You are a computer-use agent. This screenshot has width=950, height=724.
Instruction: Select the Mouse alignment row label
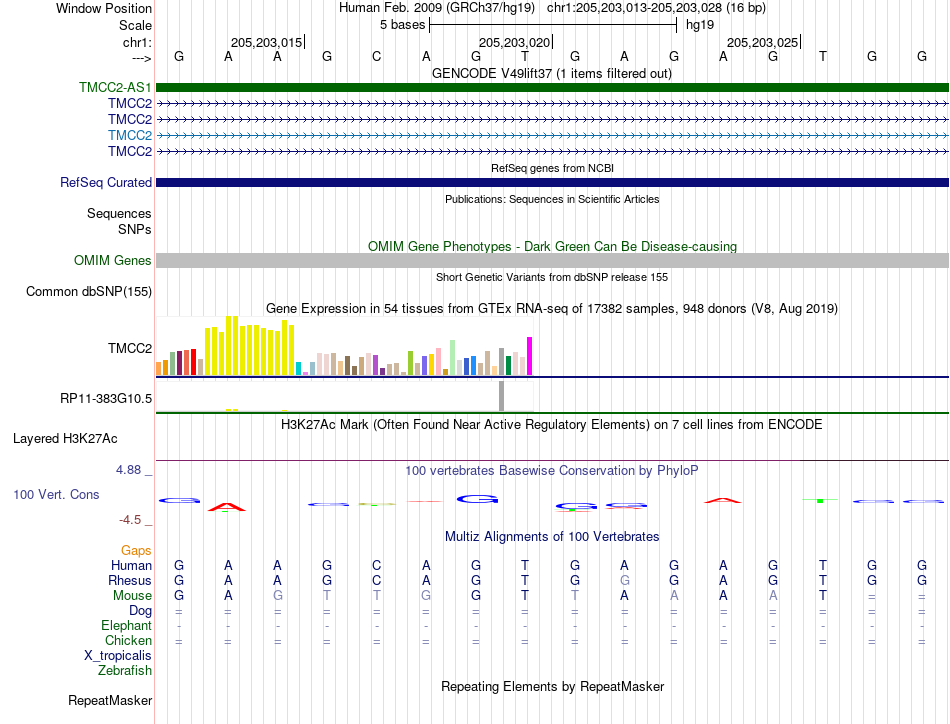point(132,596)
